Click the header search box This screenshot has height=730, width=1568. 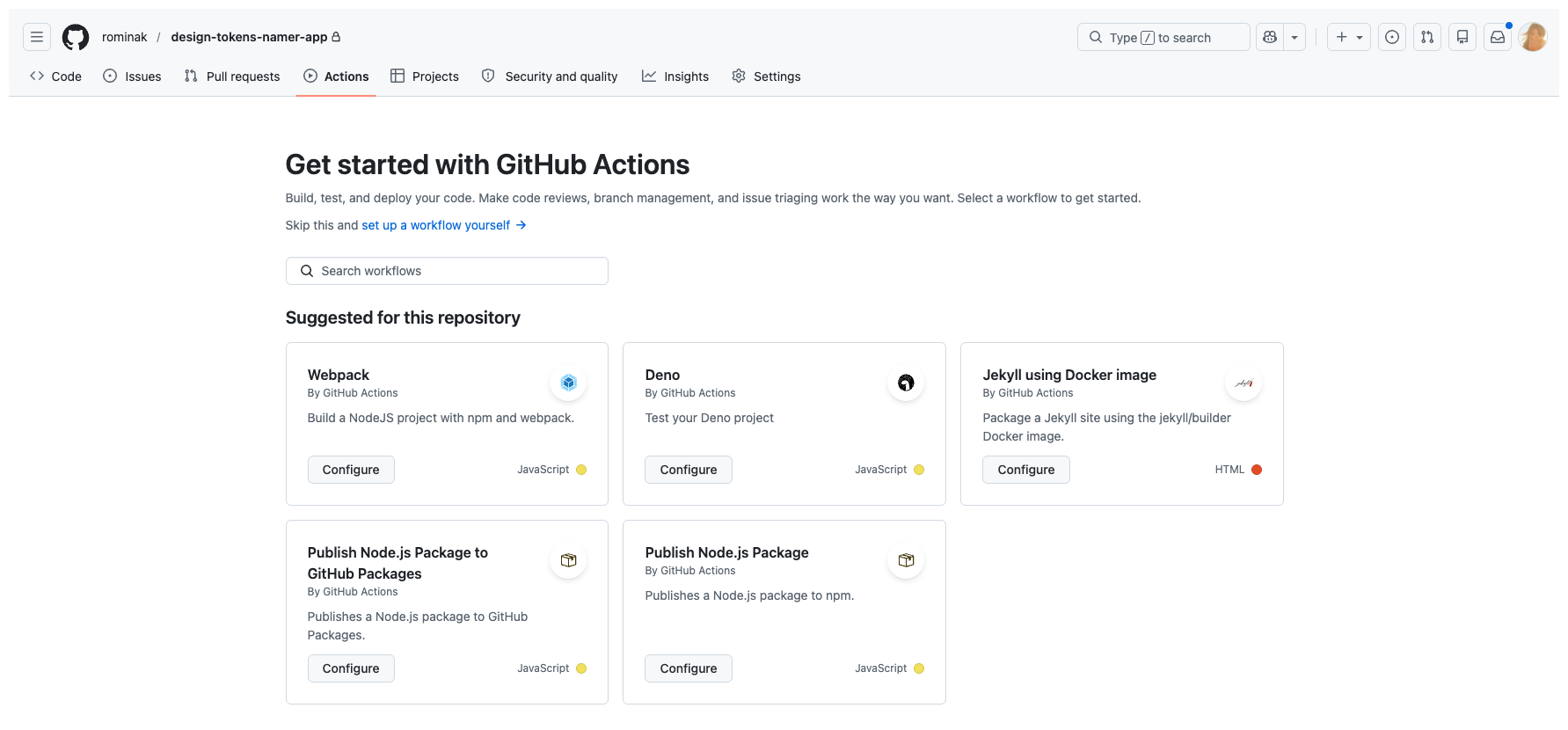click(x=1163, y=37)
